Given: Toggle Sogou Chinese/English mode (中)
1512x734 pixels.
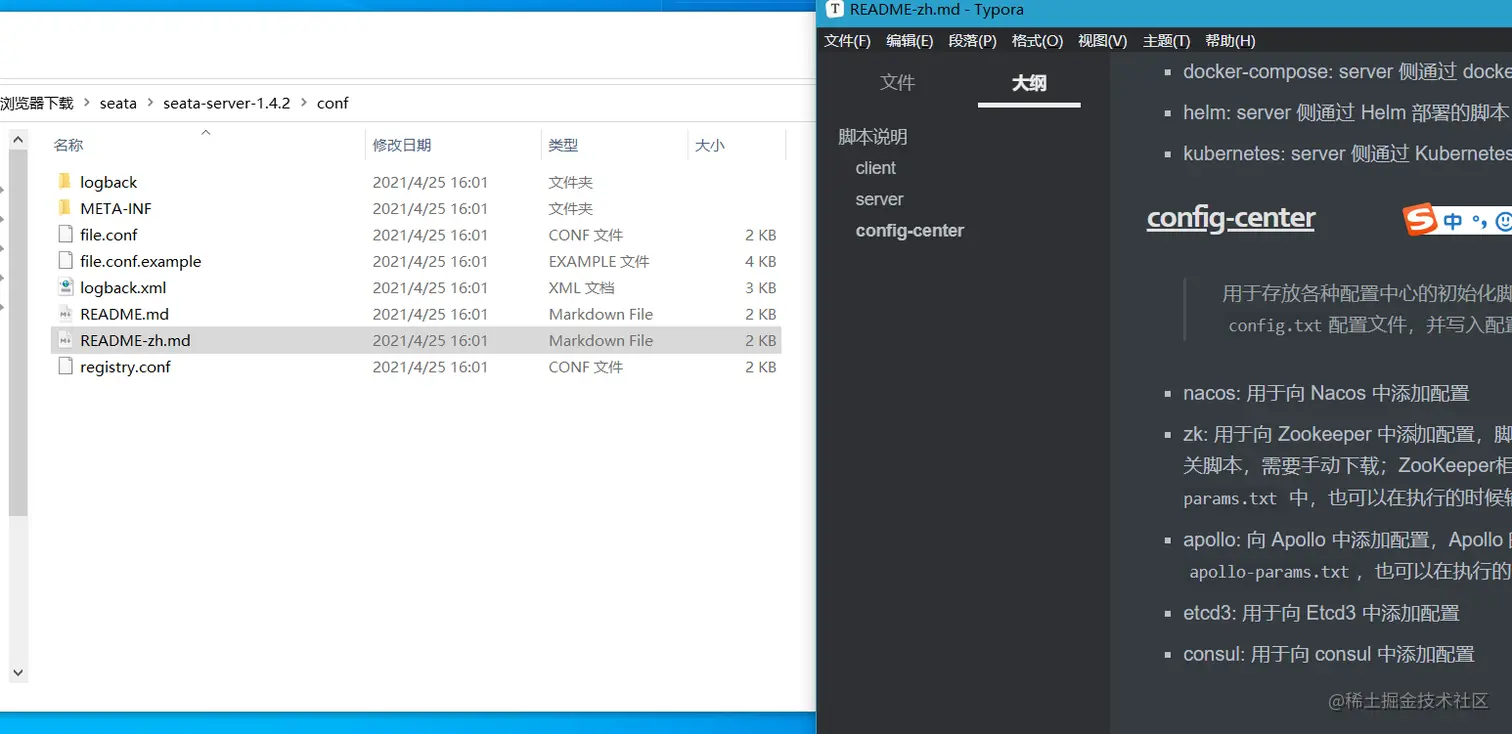Looking at the screenshot, I should pos(1452,221).
